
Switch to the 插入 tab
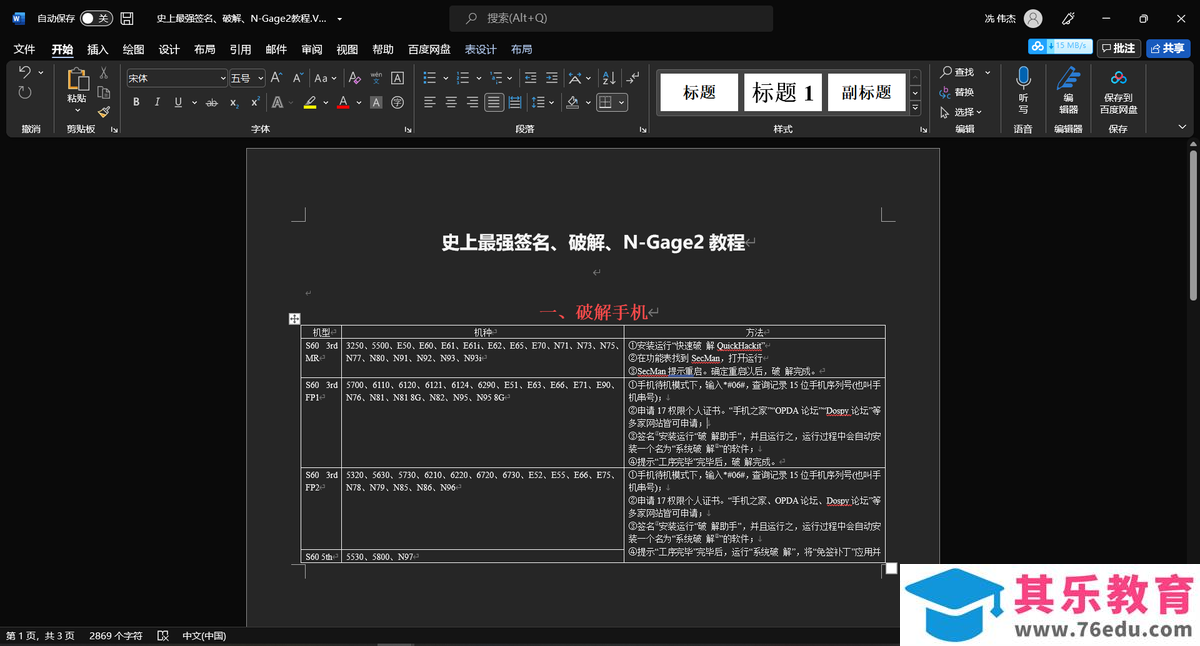[x=98, y=49]
